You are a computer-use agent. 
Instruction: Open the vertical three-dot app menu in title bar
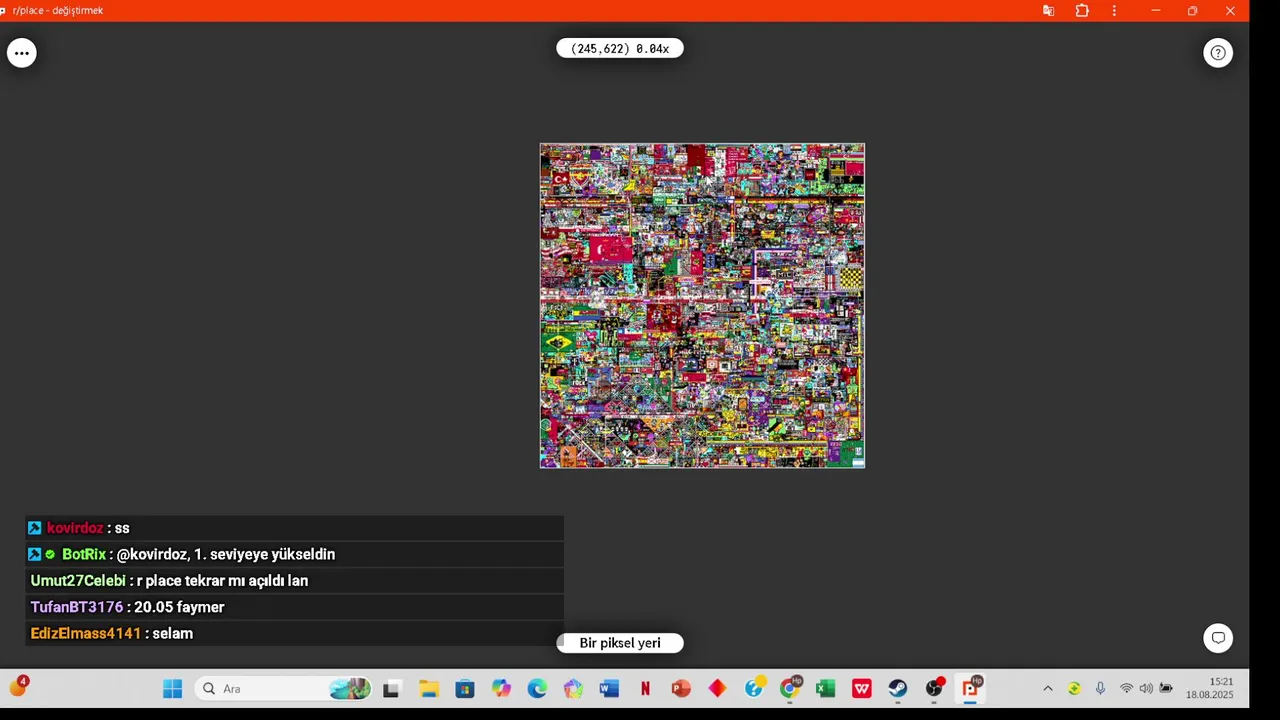pos(1114,11)
